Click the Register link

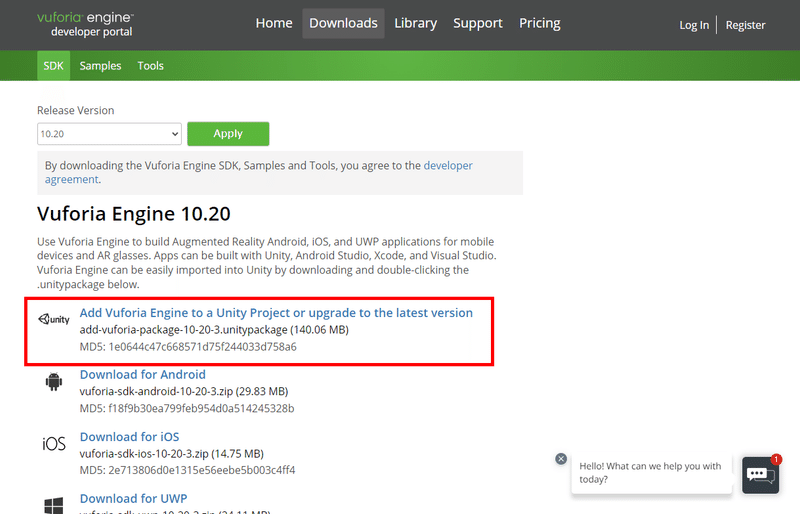coord(745,25)
